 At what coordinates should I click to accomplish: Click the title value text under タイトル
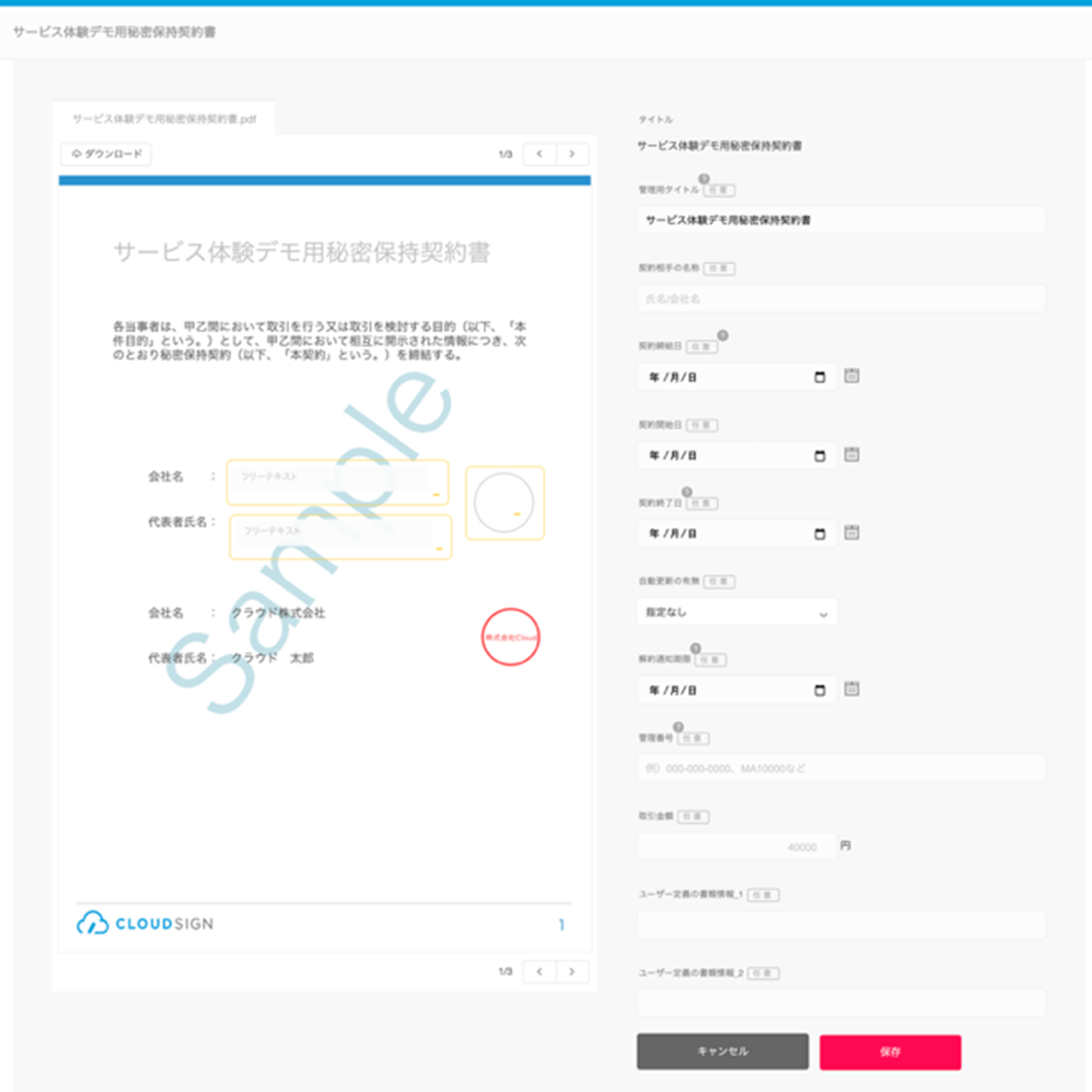pos(719,145)
